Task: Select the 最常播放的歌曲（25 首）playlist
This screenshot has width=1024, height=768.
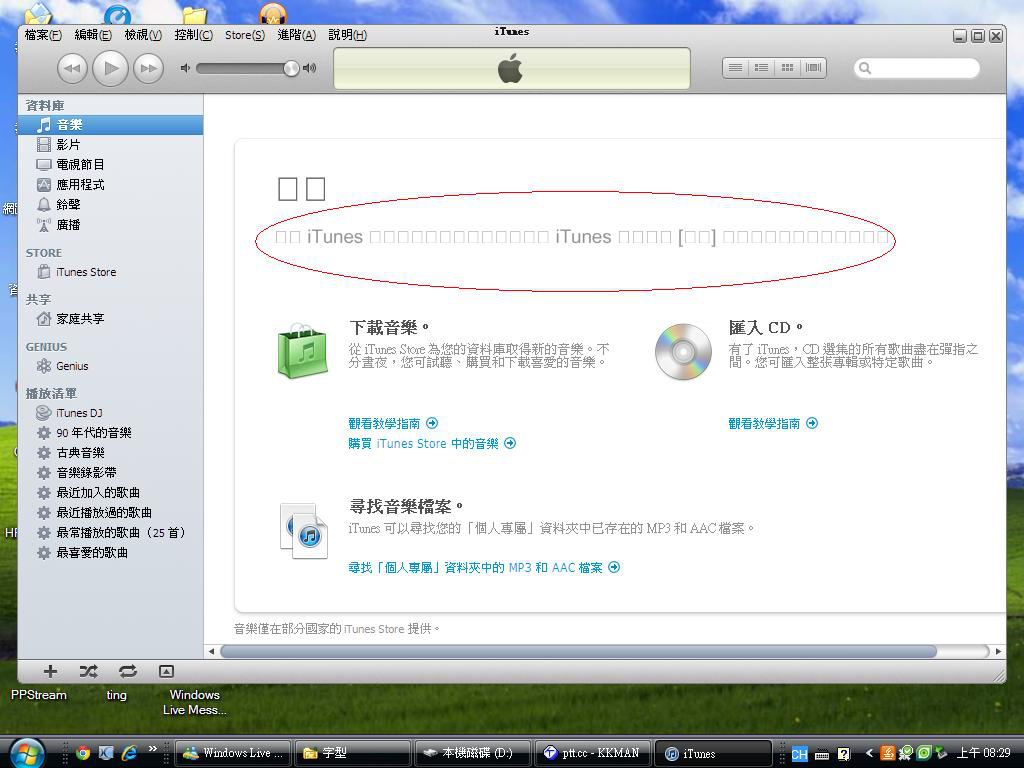Action: coord(110,533)
